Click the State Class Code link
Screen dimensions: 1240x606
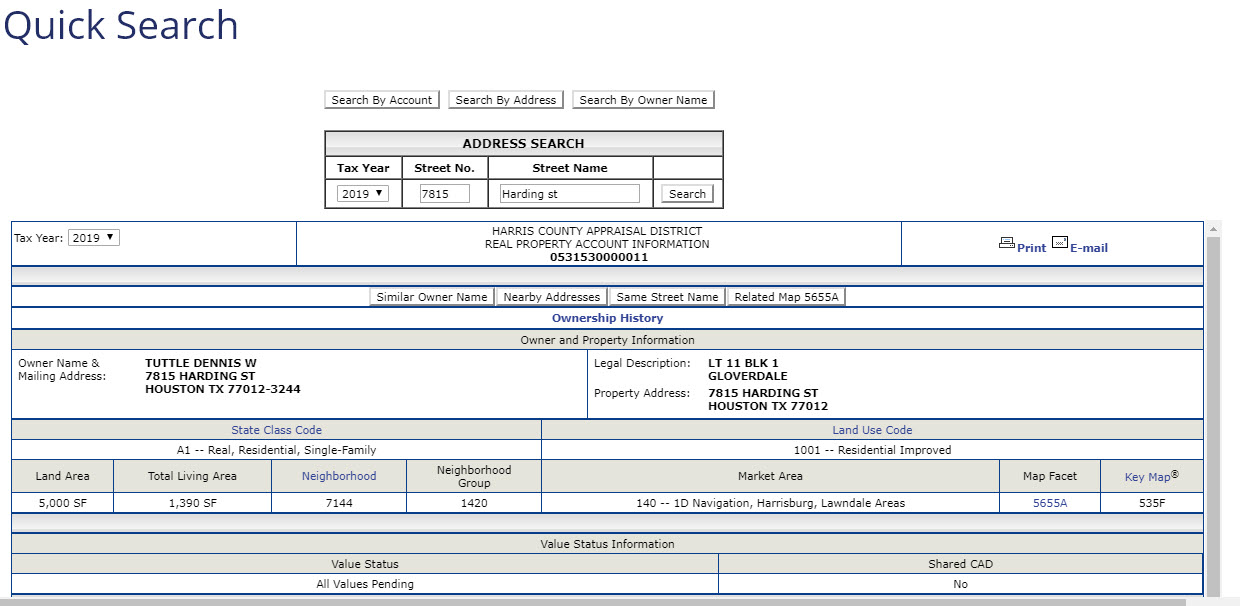(x=276, y=430)
